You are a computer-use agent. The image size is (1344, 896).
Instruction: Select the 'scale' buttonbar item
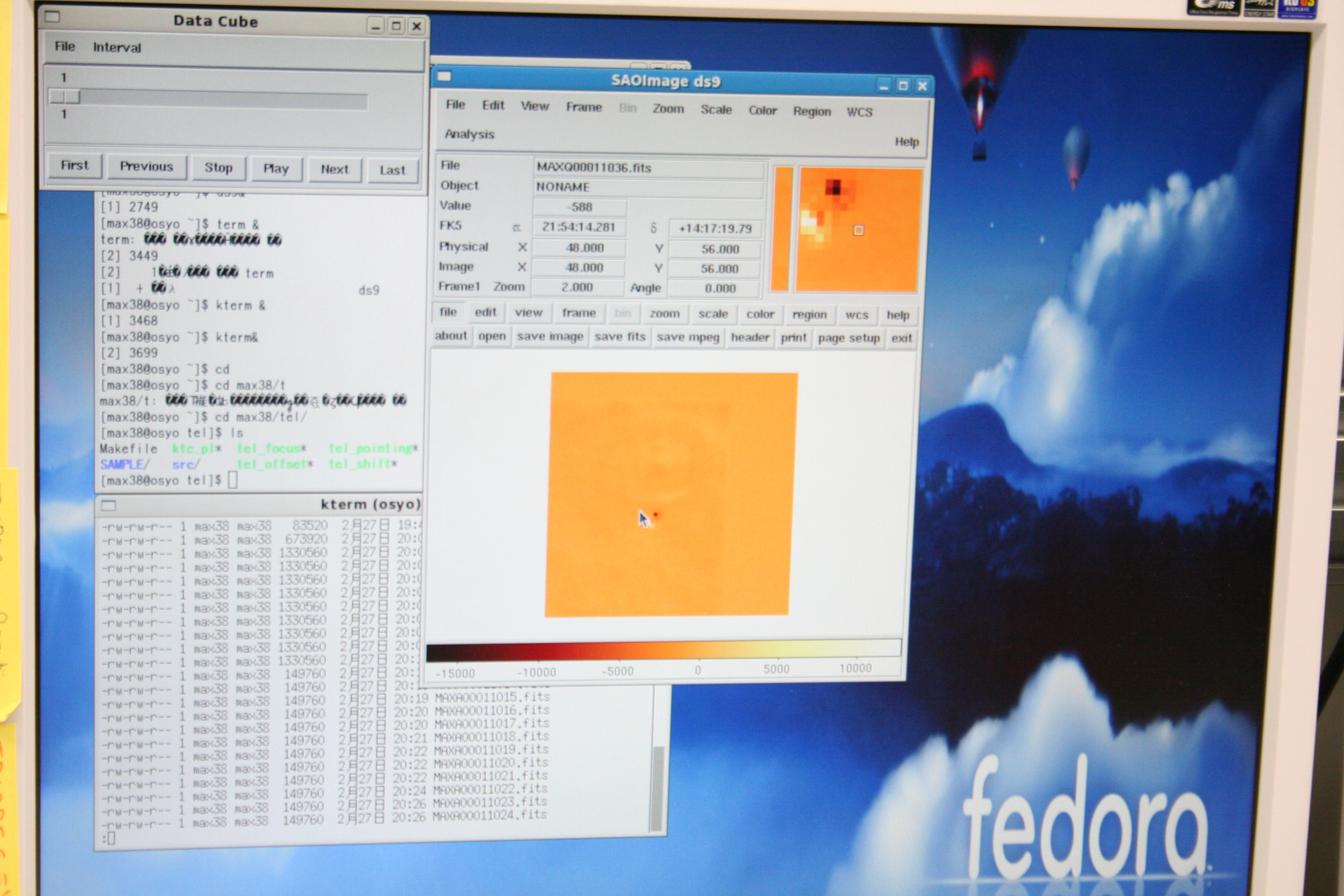click(x=712, y=314)
